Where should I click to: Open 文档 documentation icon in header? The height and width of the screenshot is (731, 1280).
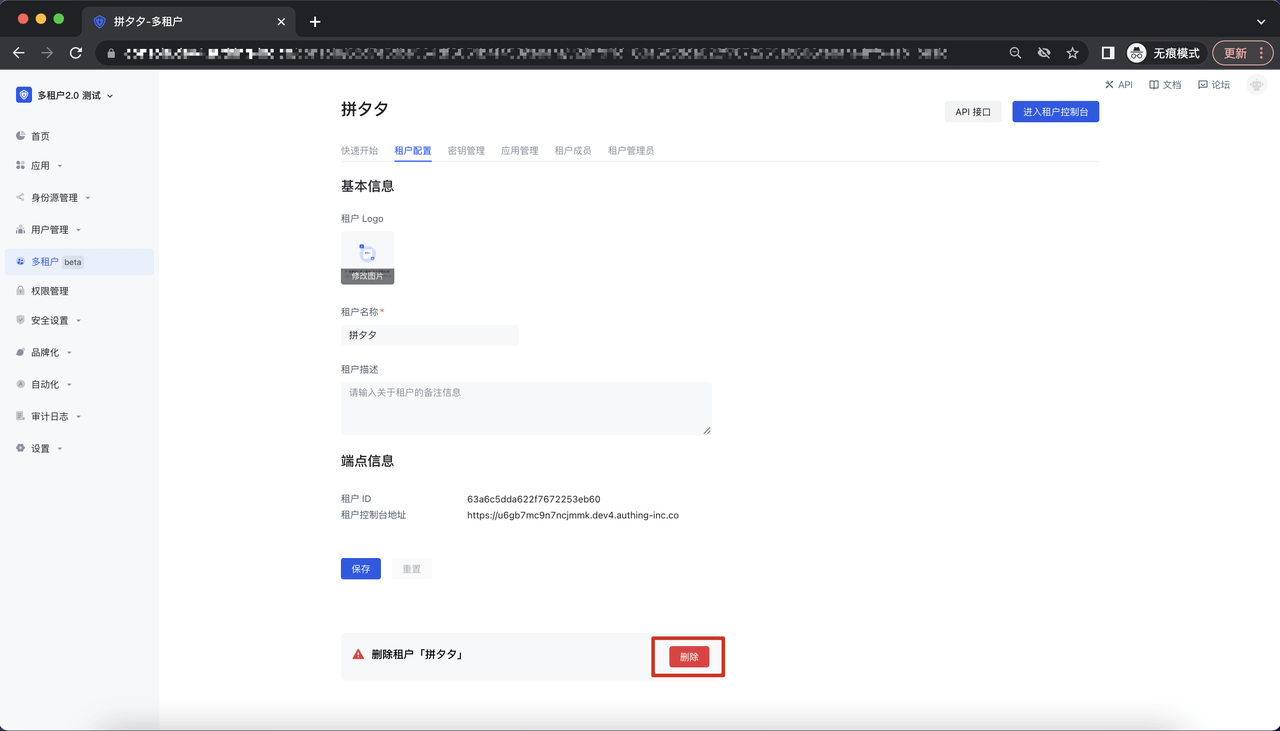tap(1154, 85)
